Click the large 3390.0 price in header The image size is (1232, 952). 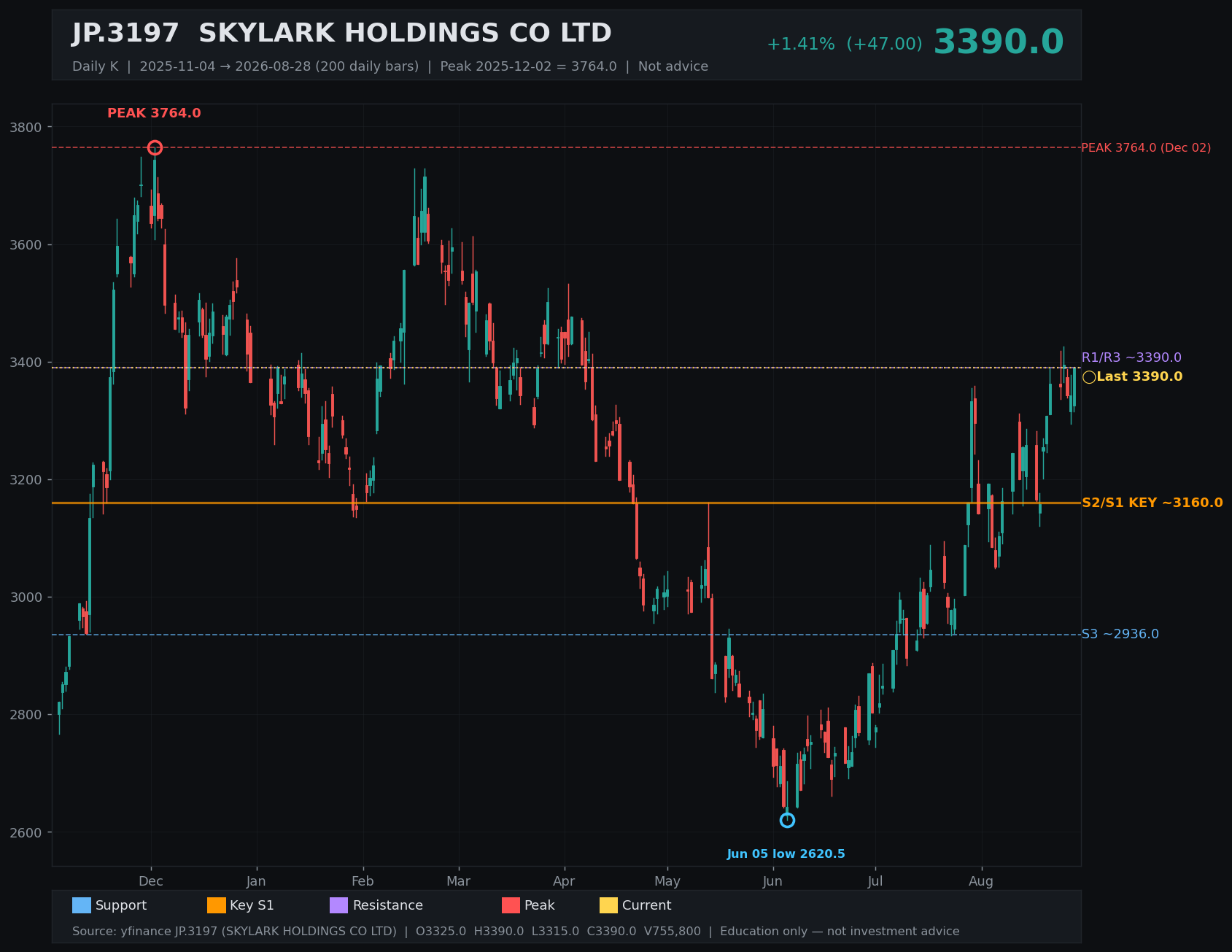(x=999, y=42)
